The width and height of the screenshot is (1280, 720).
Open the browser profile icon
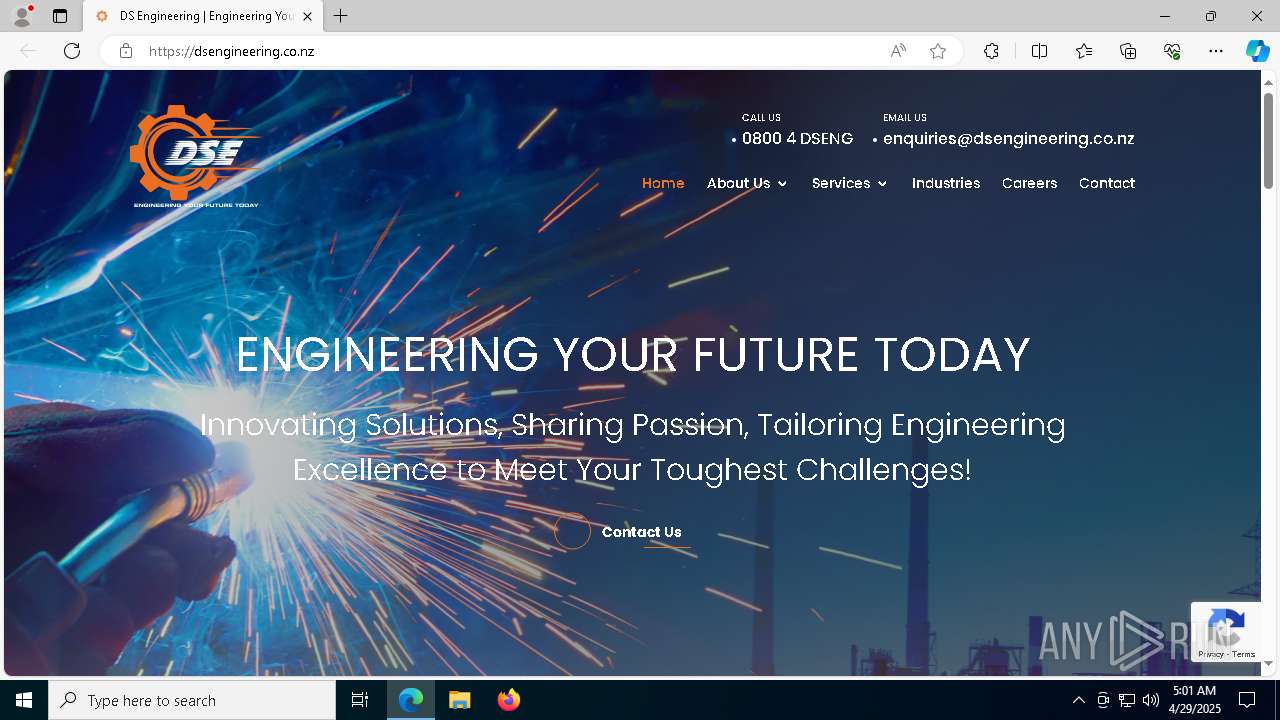coord(22,16)
